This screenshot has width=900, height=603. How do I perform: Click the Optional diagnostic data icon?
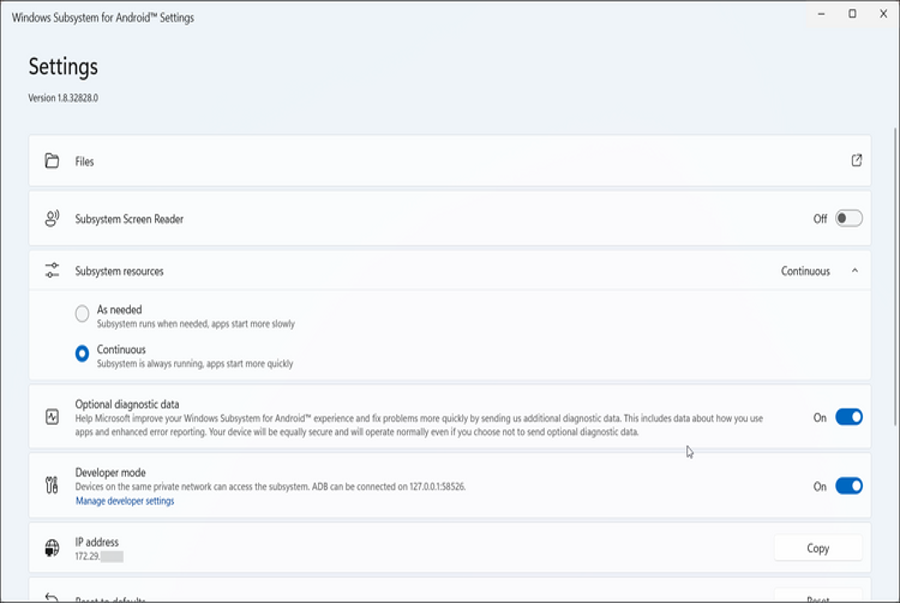(52, 417)
